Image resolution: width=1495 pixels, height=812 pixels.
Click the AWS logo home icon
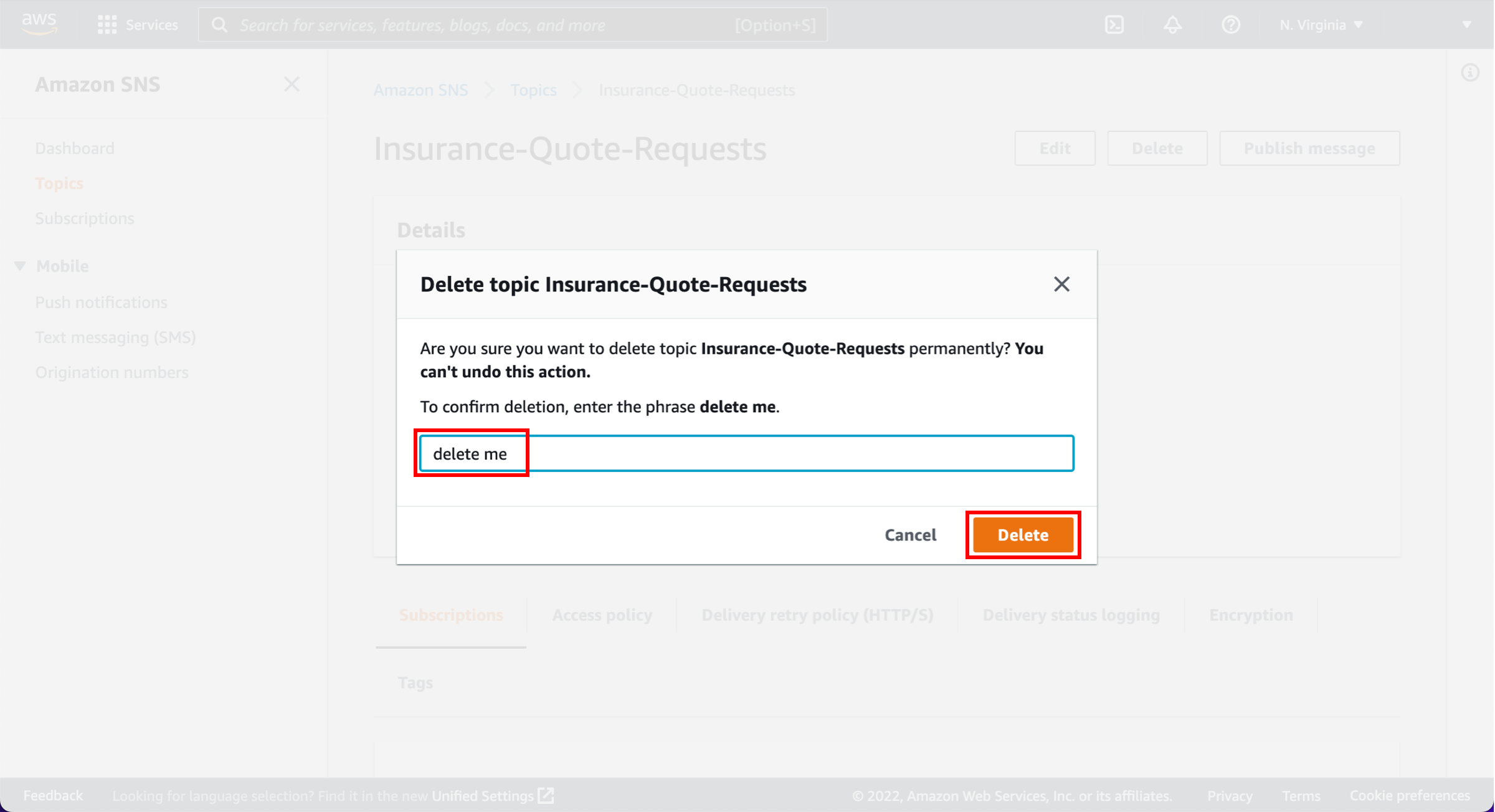coord(39,24)
